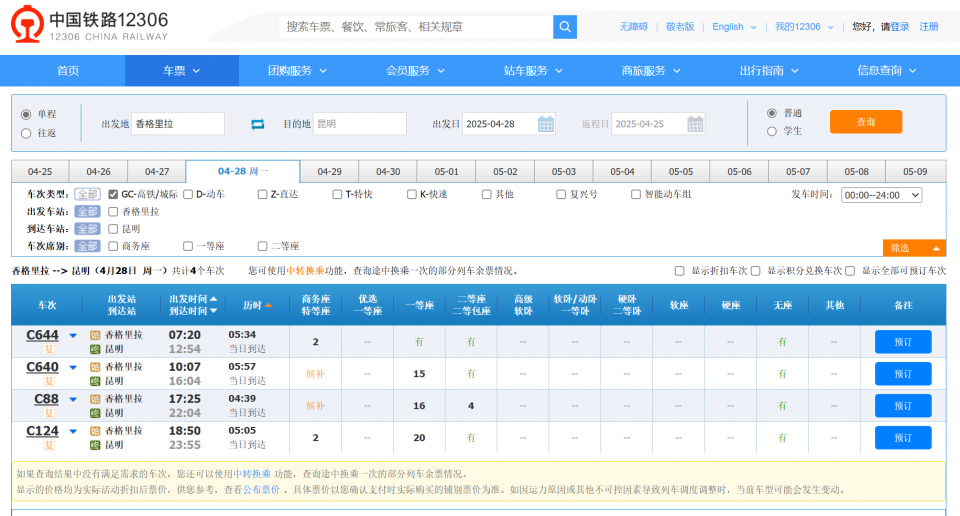This screenshot has width=960, height=516.
Task: Select 往返 round-trip radio button
Action: (26, 133)
